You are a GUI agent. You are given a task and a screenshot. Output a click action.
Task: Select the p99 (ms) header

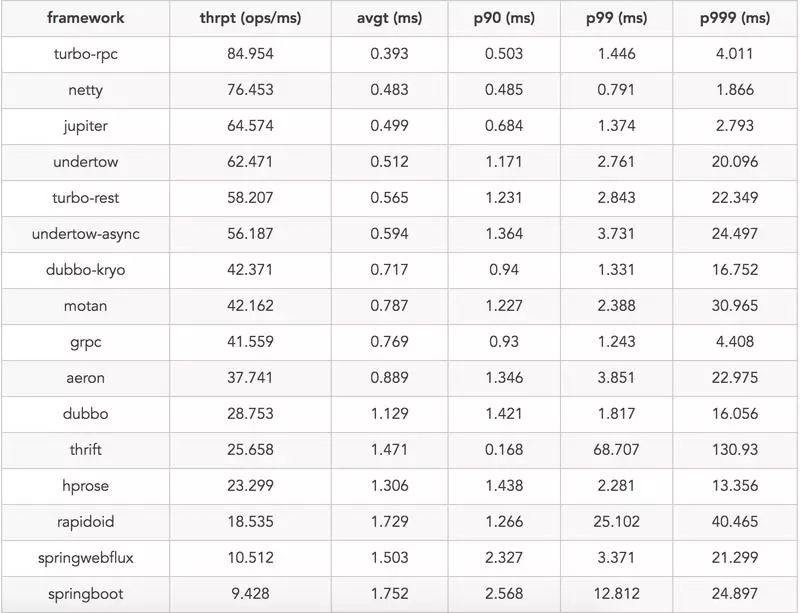pyautogui.click(x=616, y=18)
